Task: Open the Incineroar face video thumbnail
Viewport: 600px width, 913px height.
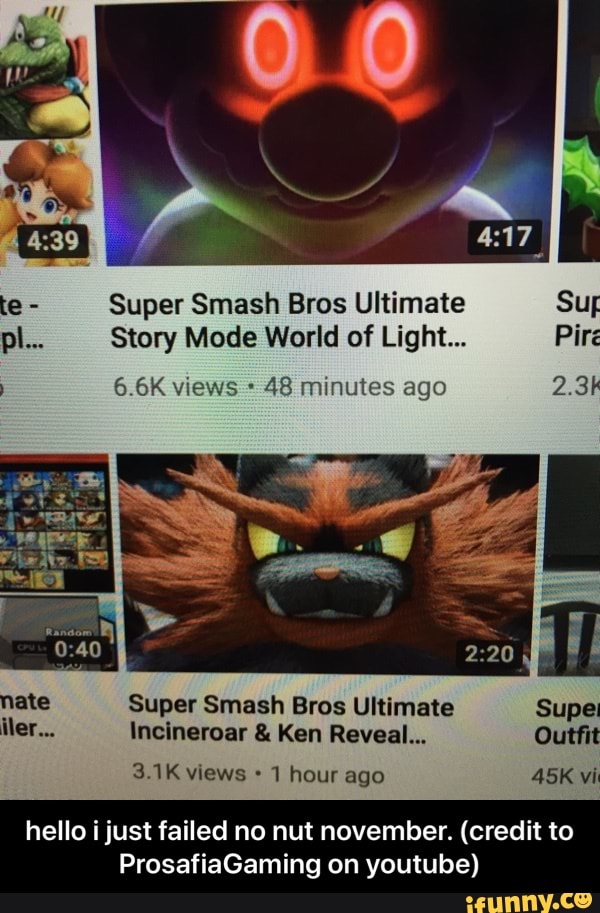Action: [329, 564]
